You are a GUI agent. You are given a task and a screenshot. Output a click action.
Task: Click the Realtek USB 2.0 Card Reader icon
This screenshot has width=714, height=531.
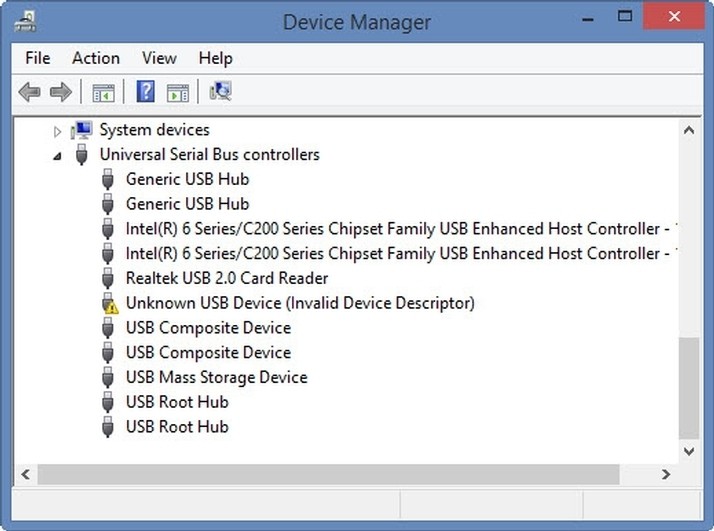coord(109,278)
